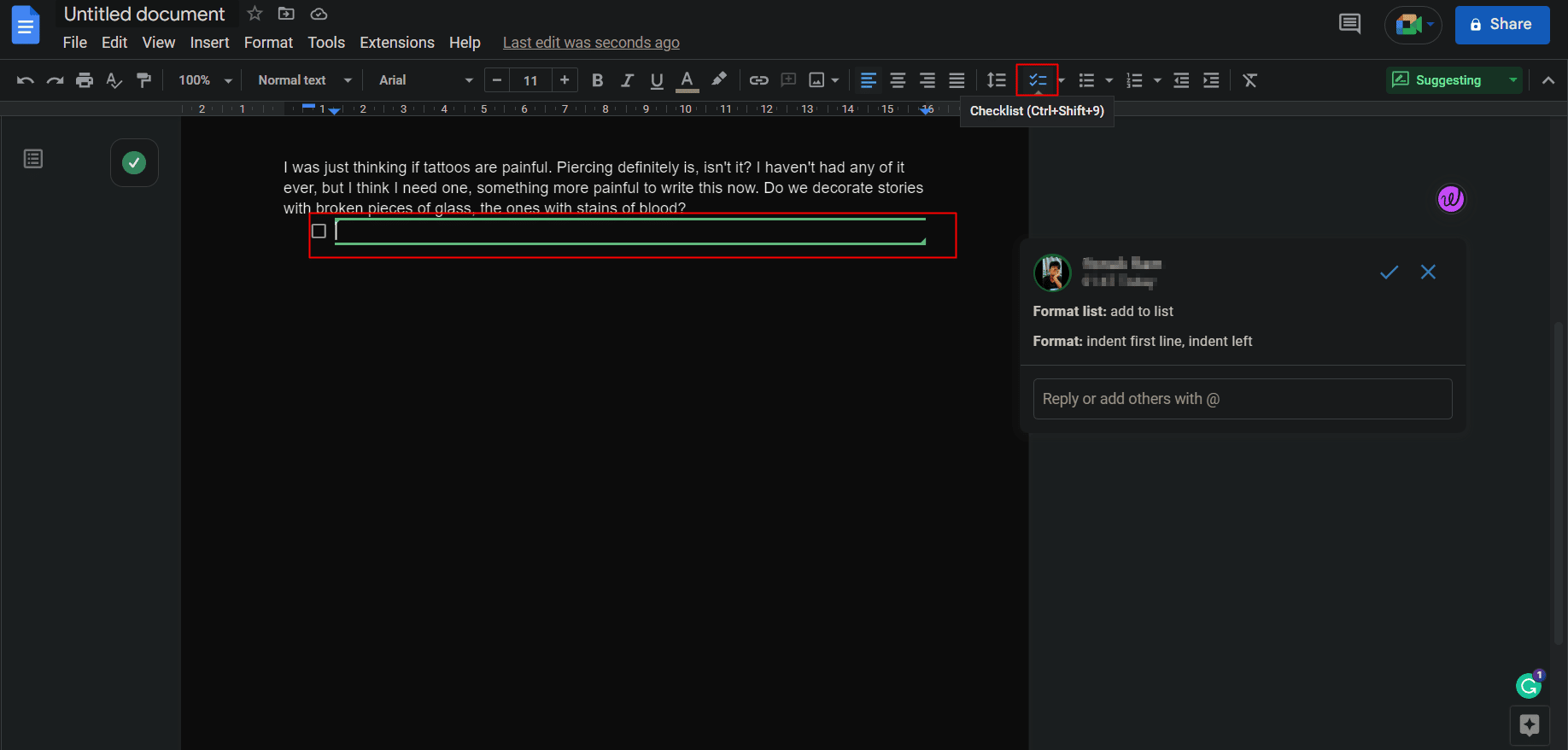Clear formatting with the Tx icon

(x=1250, y=80)
